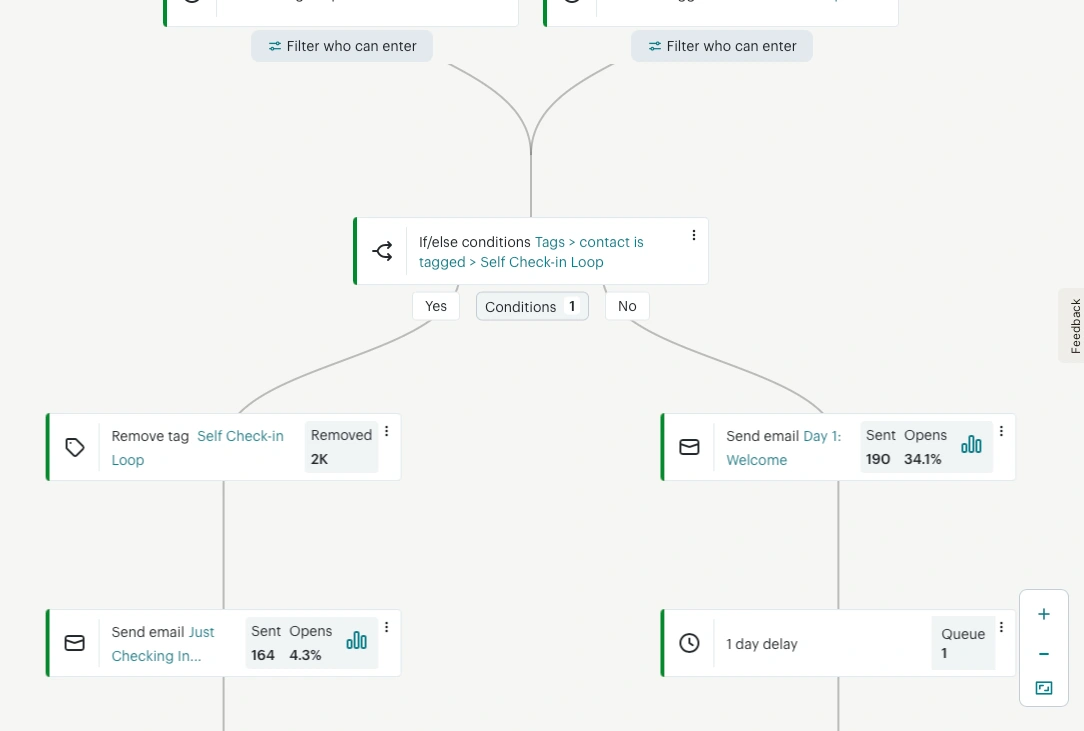Click the if/else branch split icon
Image resolution: width=1084 pixels, height=731 pixels.
pos(382,251)
